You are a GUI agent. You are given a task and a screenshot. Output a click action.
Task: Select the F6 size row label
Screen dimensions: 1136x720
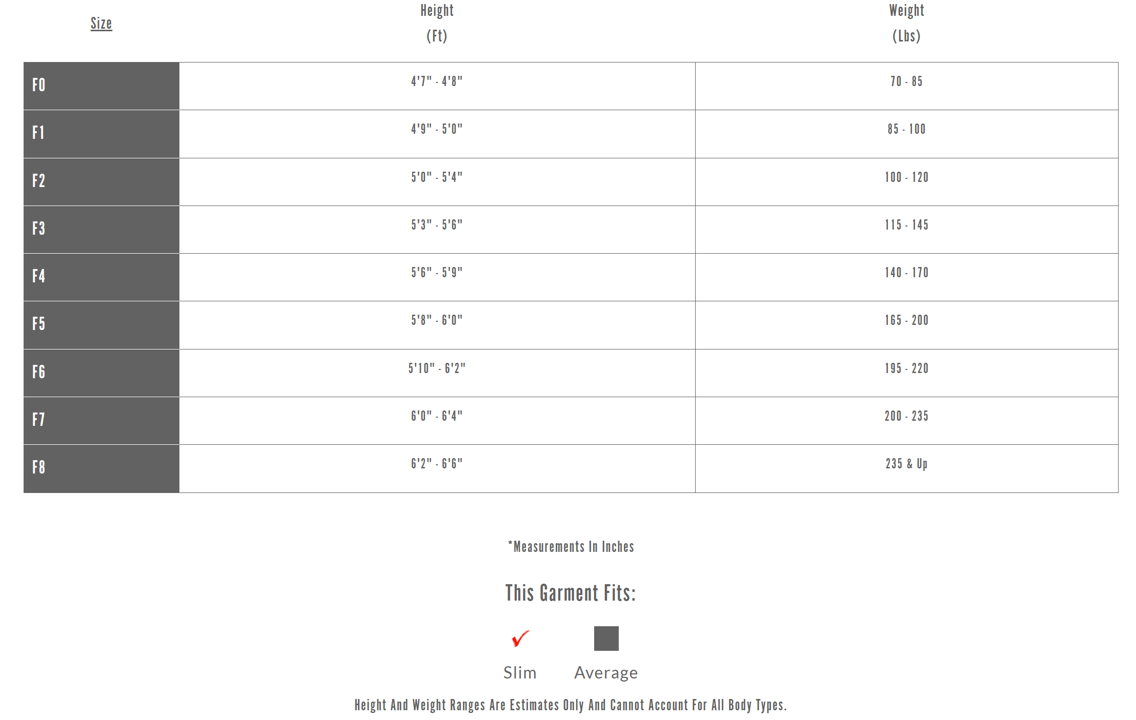click(39, 372)
